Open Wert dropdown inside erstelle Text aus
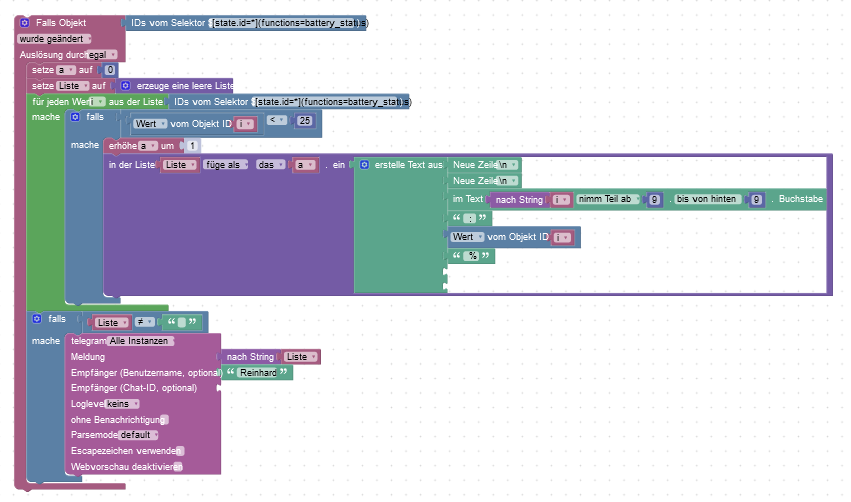The height and width of the screenshot is (502, 851). [467, 237]
